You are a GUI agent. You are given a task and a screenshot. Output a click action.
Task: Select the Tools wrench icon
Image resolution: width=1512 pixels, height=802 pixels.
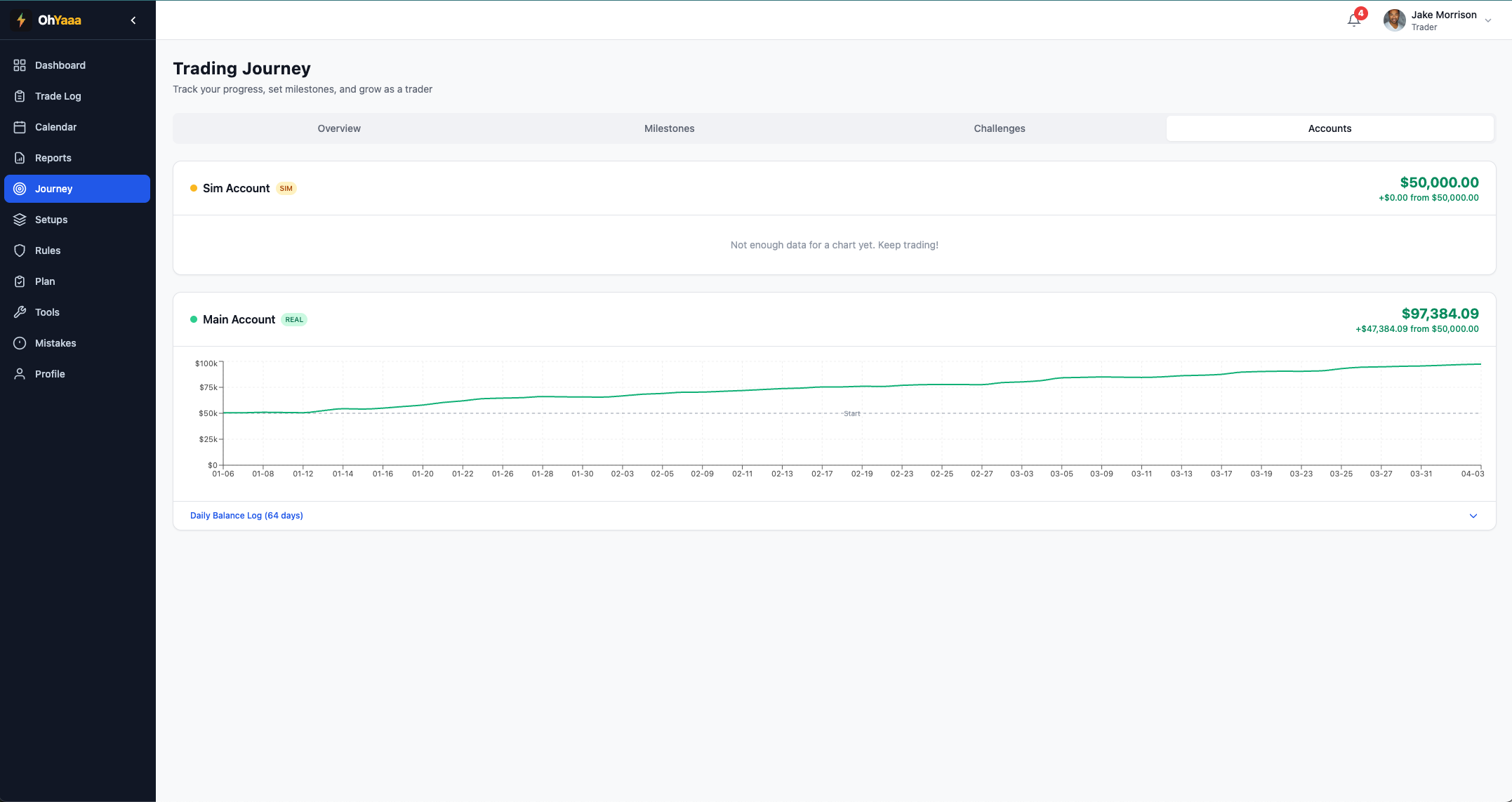tap(20, 312)
